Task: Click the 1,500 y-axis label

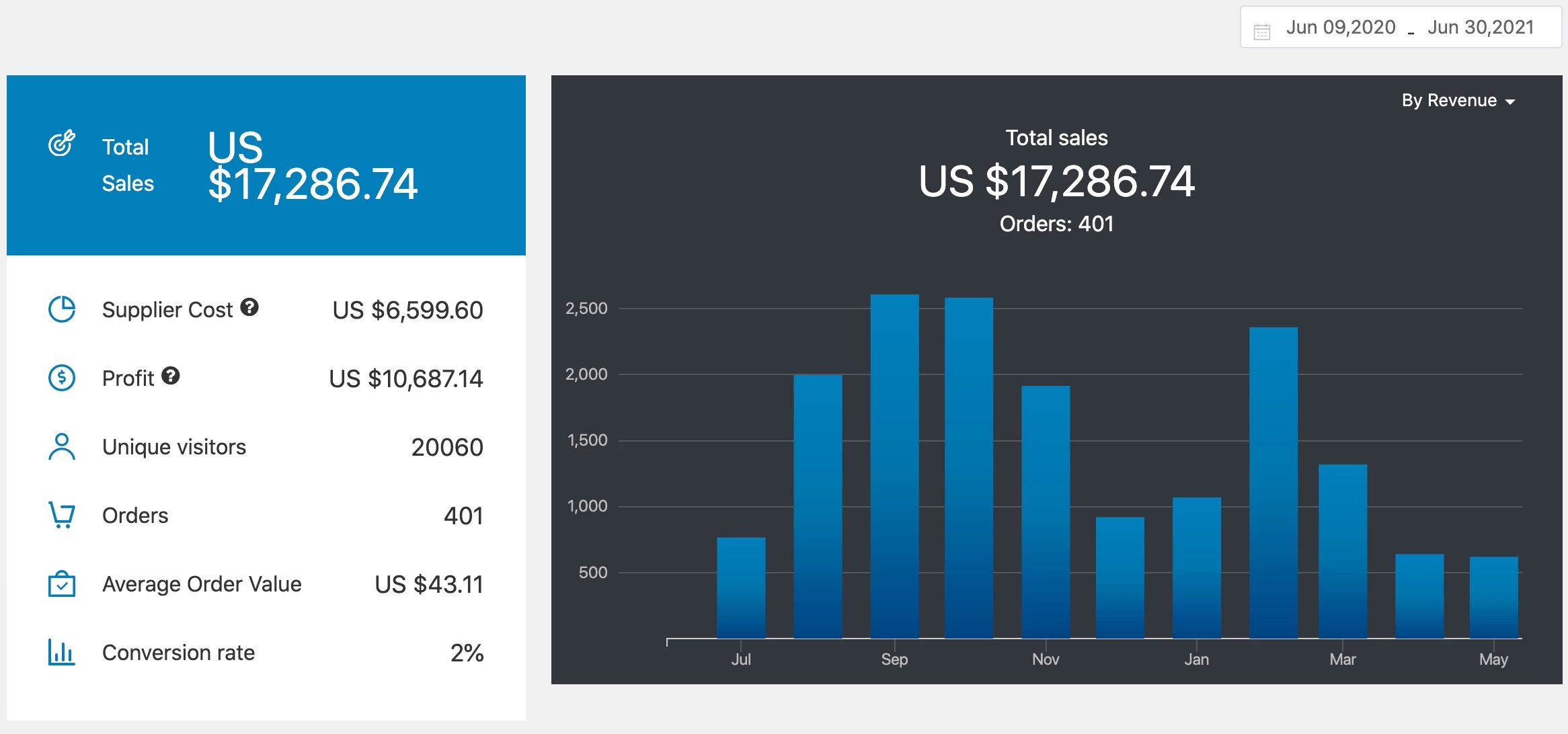Action: pyautogui.click(x=587, y=440)
